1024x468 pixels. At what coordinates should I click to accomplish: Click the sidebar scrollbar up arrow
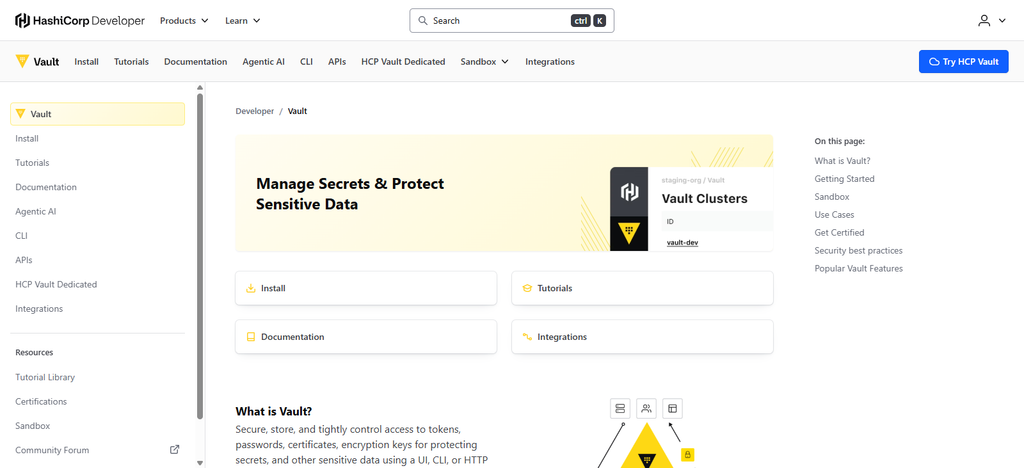(200, 87)
